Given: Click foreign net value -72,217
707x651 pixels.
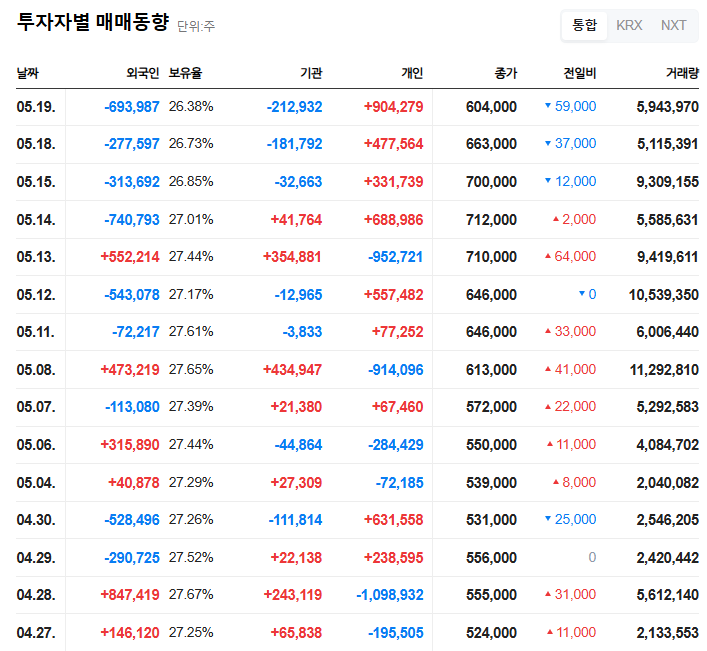Looking at the screenshot, I should pyautogui.click(x=136, y=332).
